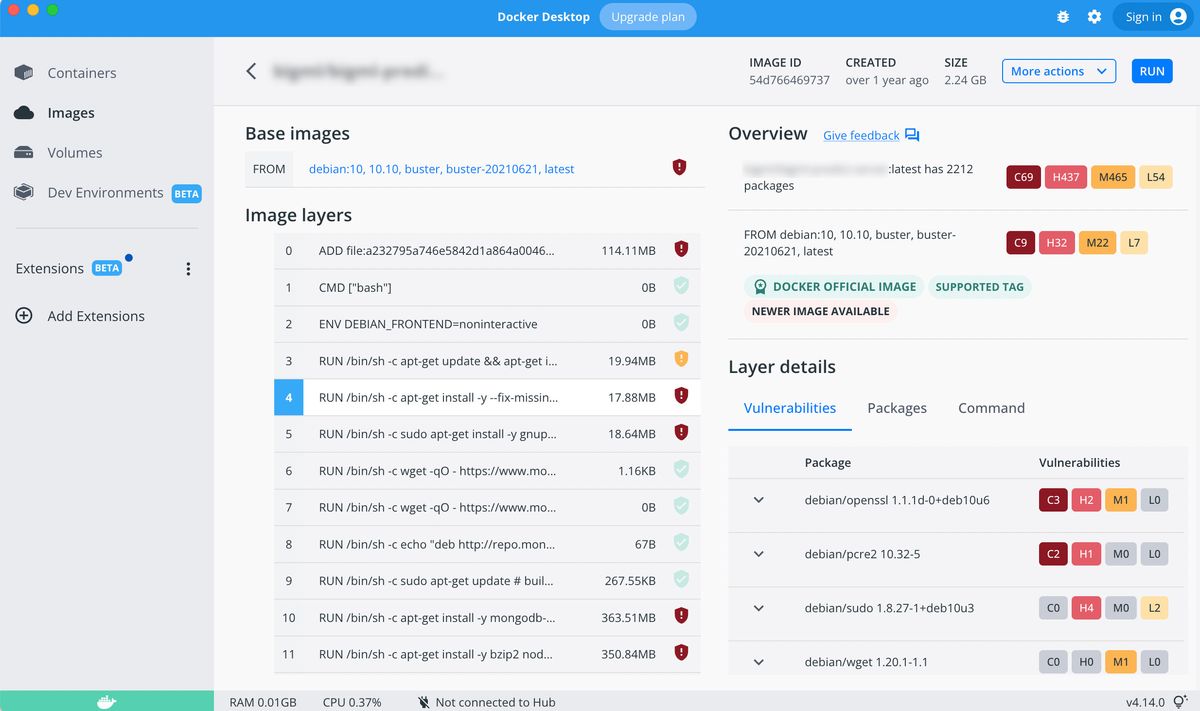Click the H1 badge on the pcre2 row
This screenshot has height=711, width=1200.
tap(1087, 553)
